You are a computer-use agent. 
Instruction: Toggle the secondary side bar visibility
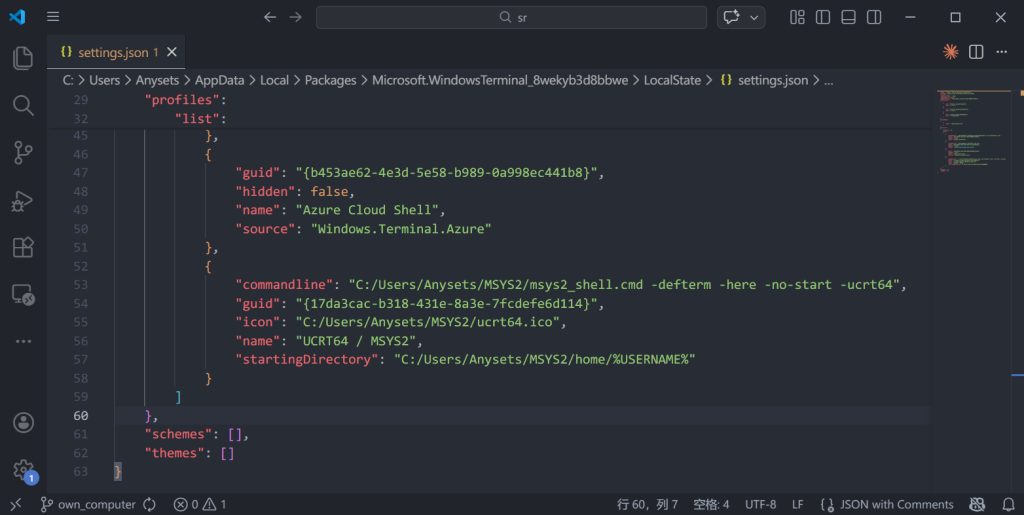[x=875, y=17]
